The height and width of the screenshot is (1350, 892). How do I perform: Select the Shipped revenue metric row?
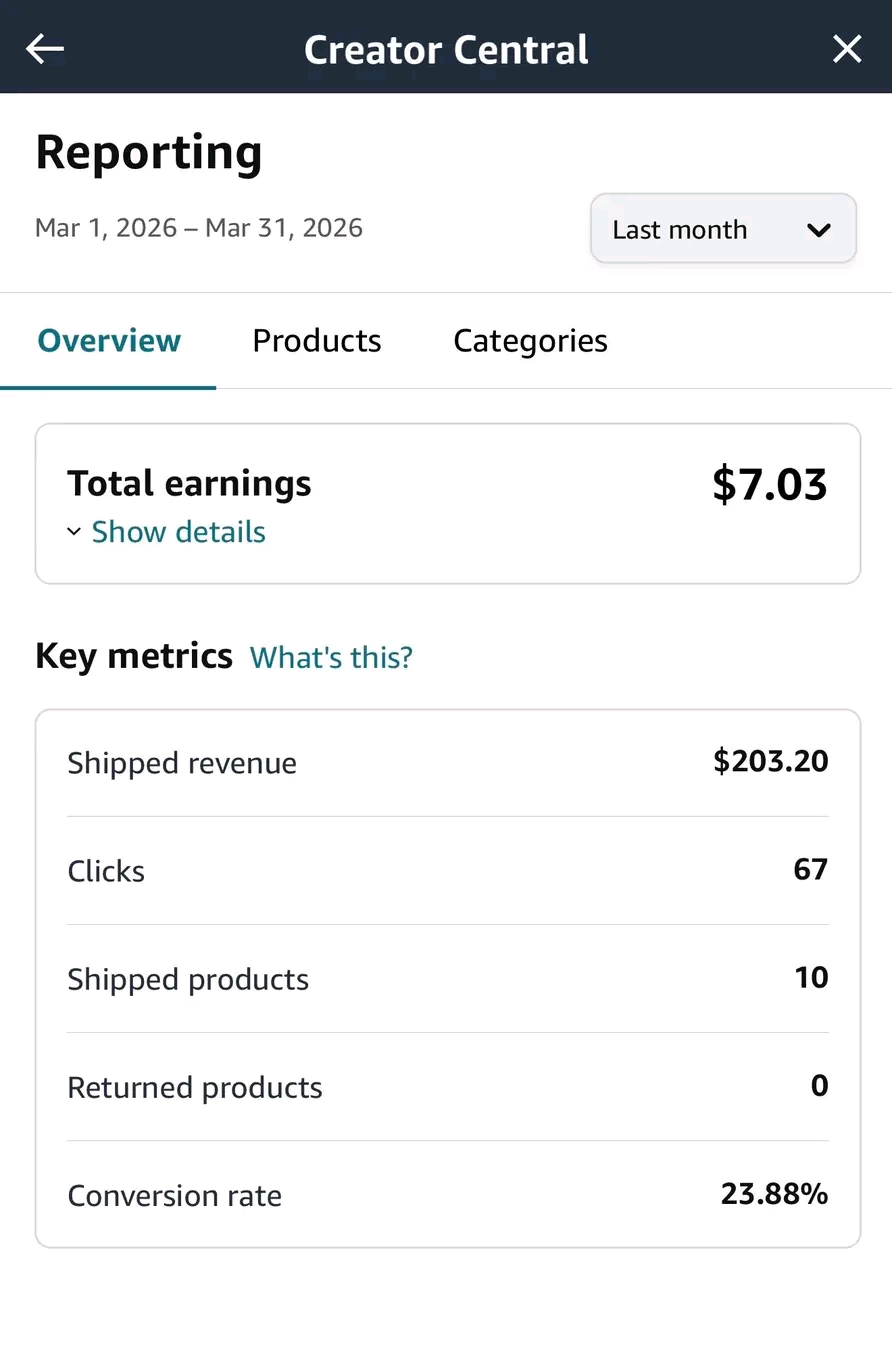pos(447,762)
